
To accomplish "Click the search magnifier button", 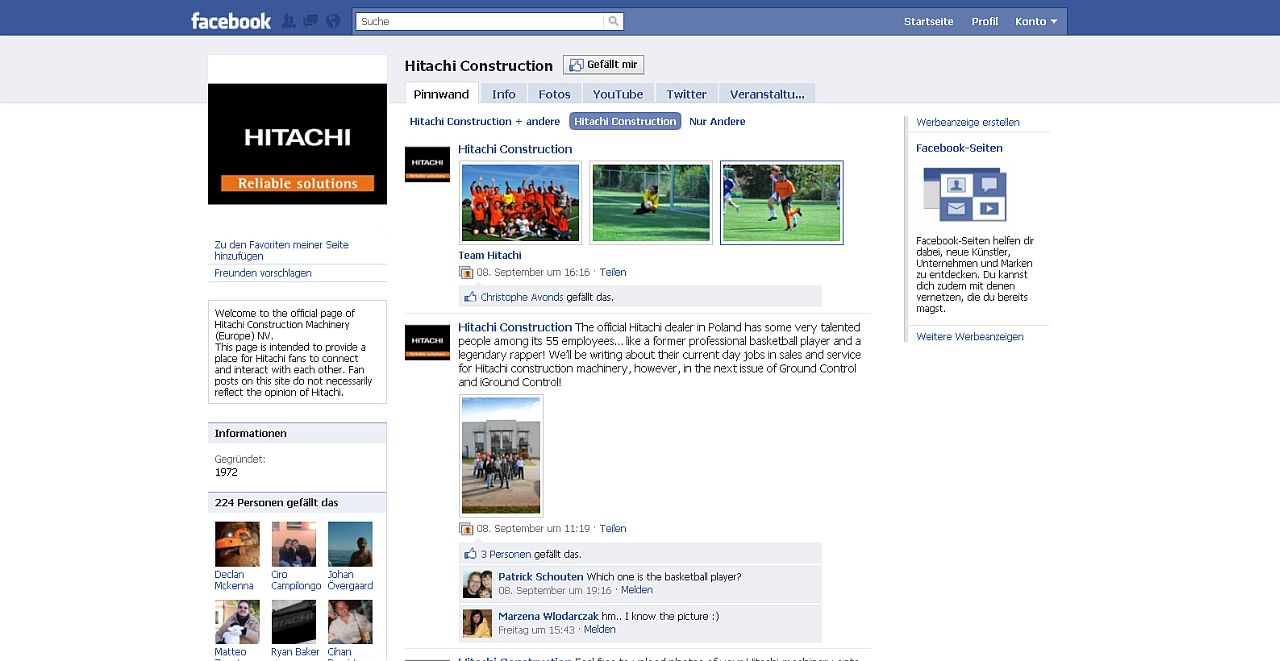I will pyautogui.click(x=613, y=21).
